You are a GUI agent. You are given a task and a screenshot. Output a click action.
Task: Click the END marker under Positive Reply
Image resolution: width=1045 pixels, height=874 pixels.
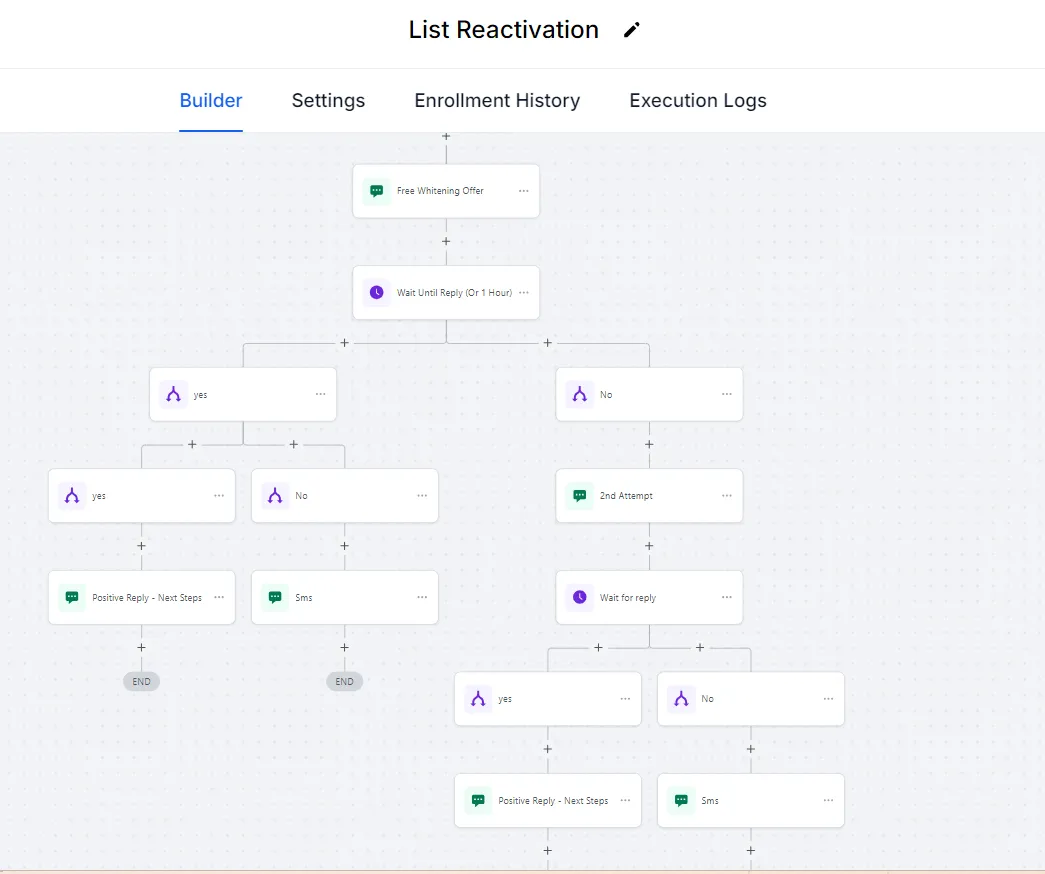(x=141, y=682)
